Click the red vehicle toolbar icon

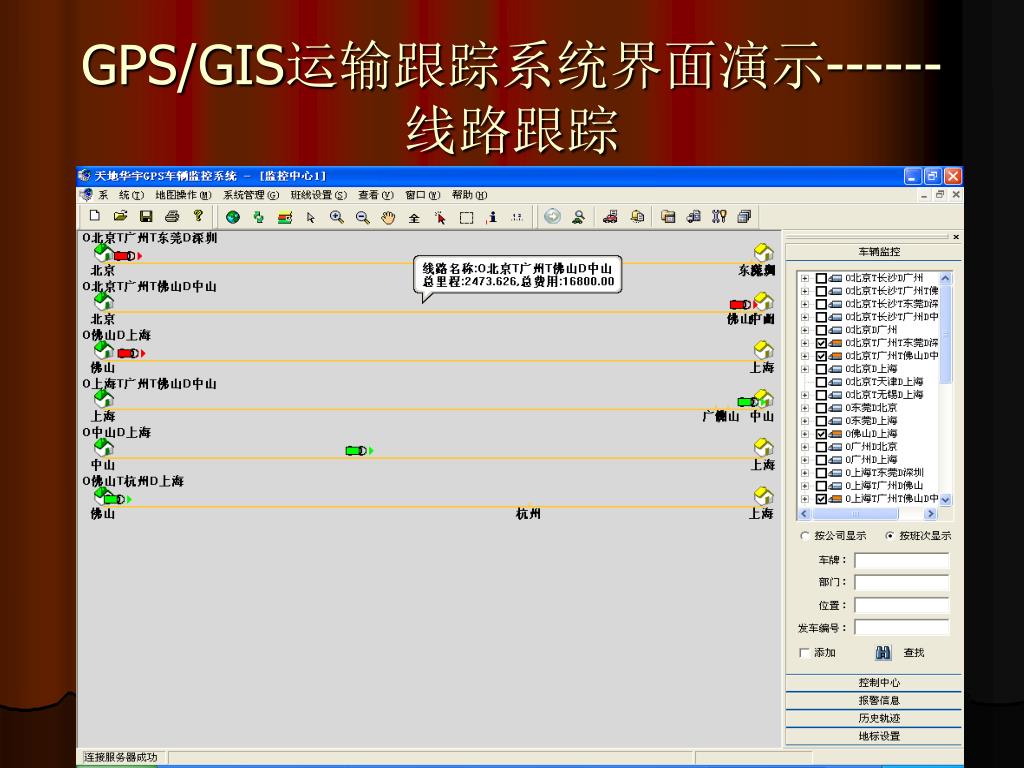610,217
